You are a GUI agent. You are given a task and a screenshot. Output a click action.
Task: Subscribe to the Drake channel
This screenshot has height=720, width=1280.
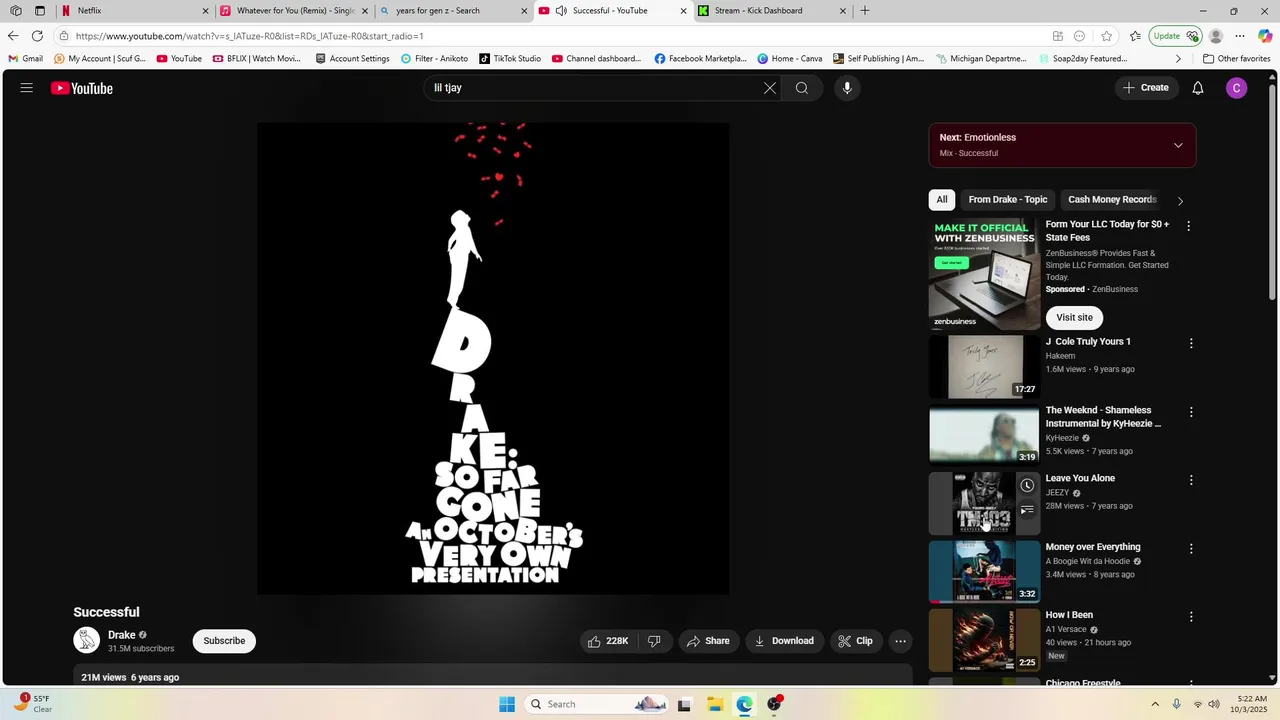224,641
